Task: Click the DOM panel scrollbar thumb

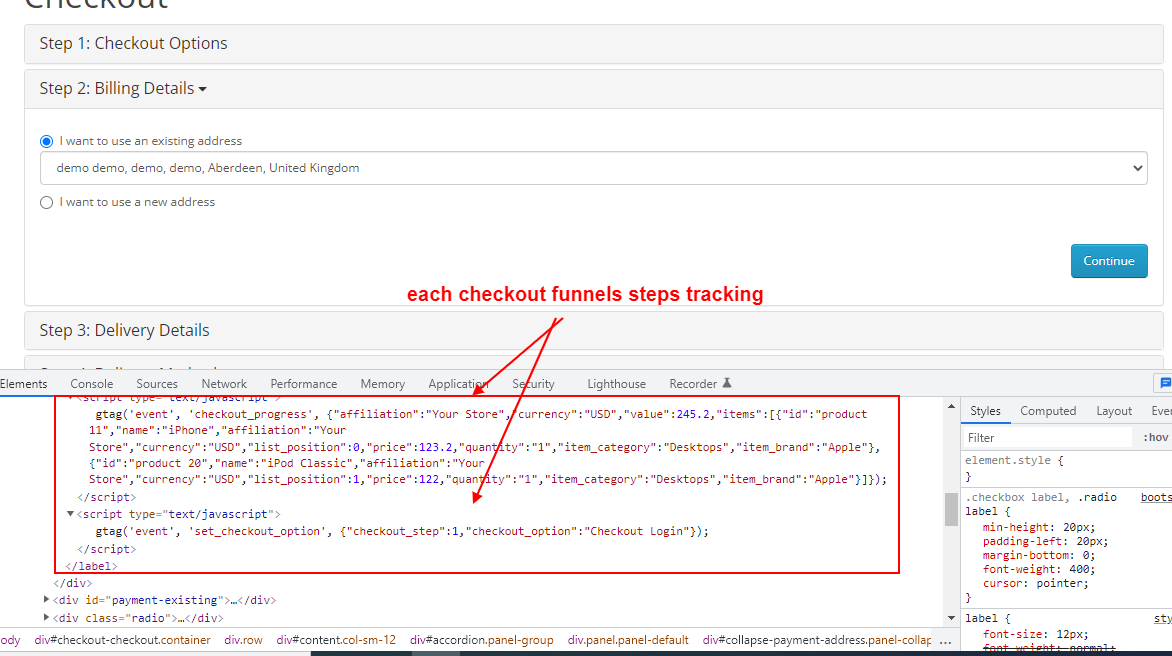Action: click(x=951, y=510)
